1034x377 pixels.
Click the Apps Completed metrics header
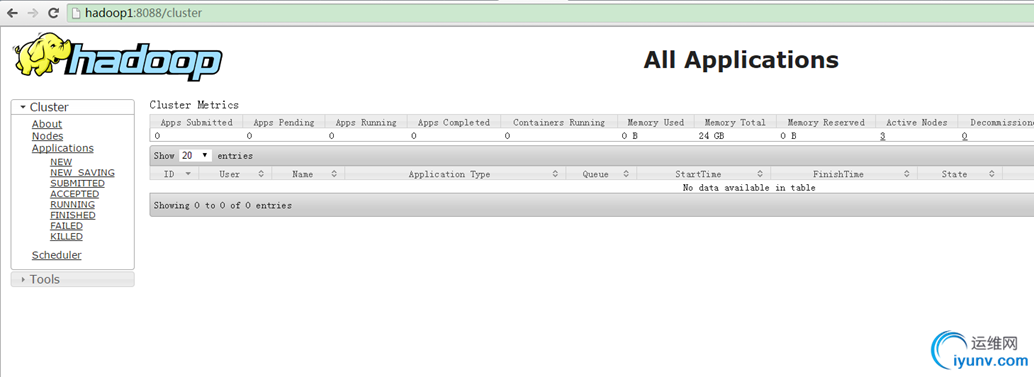tap(454, 122)
